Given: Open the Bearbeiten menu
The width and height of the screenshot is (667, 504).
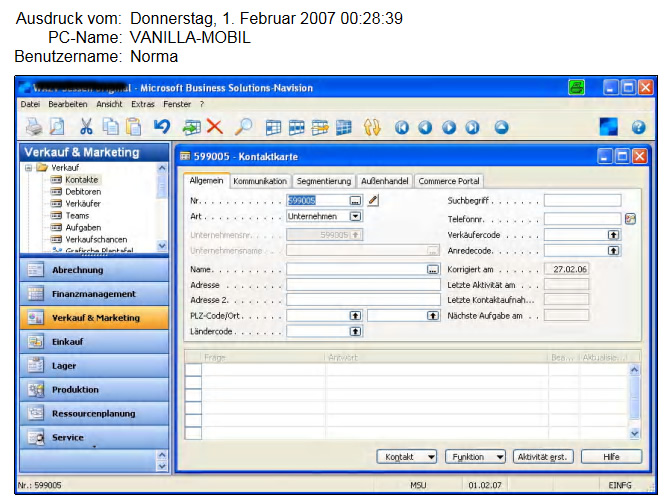Looking at the screenshot, I should (x=68, y=104).
